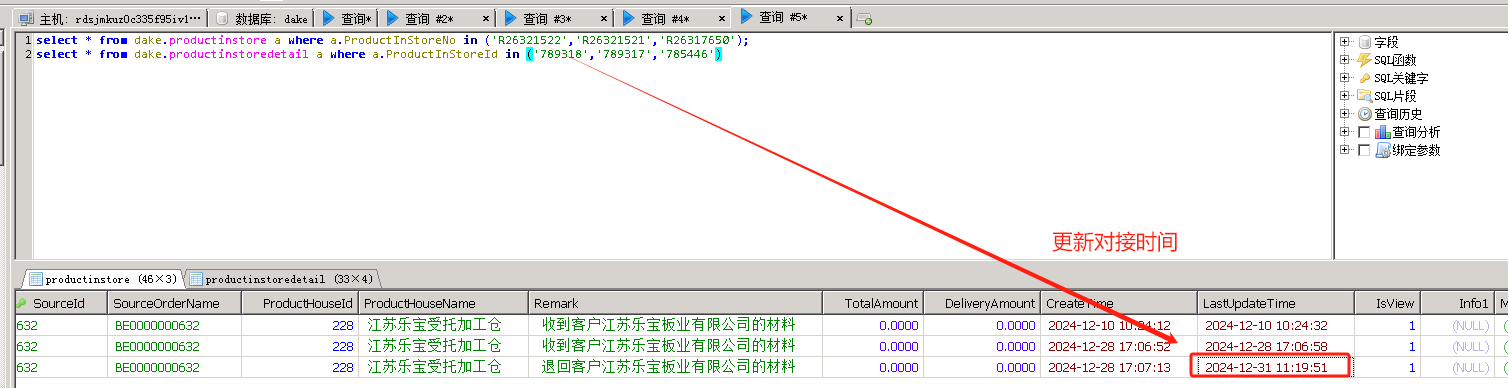Image resolution: width=1509 pixels, height=388 pixels.
Task: Sort by the SourceId column header
Action: 60,303
